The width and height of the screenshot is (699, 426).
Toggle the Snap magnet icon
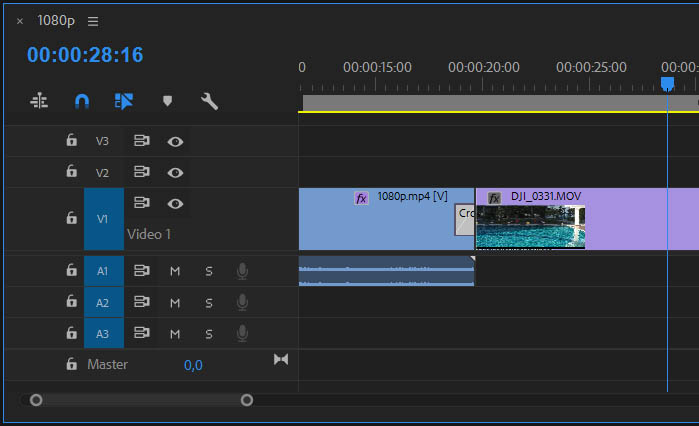82,102
